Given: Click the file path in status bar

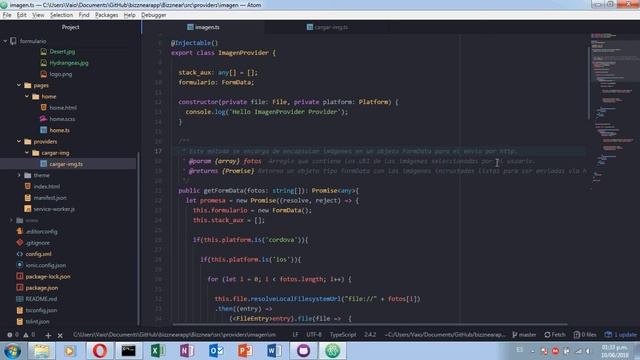Looking at the screenshot, I should pos(175,335).
